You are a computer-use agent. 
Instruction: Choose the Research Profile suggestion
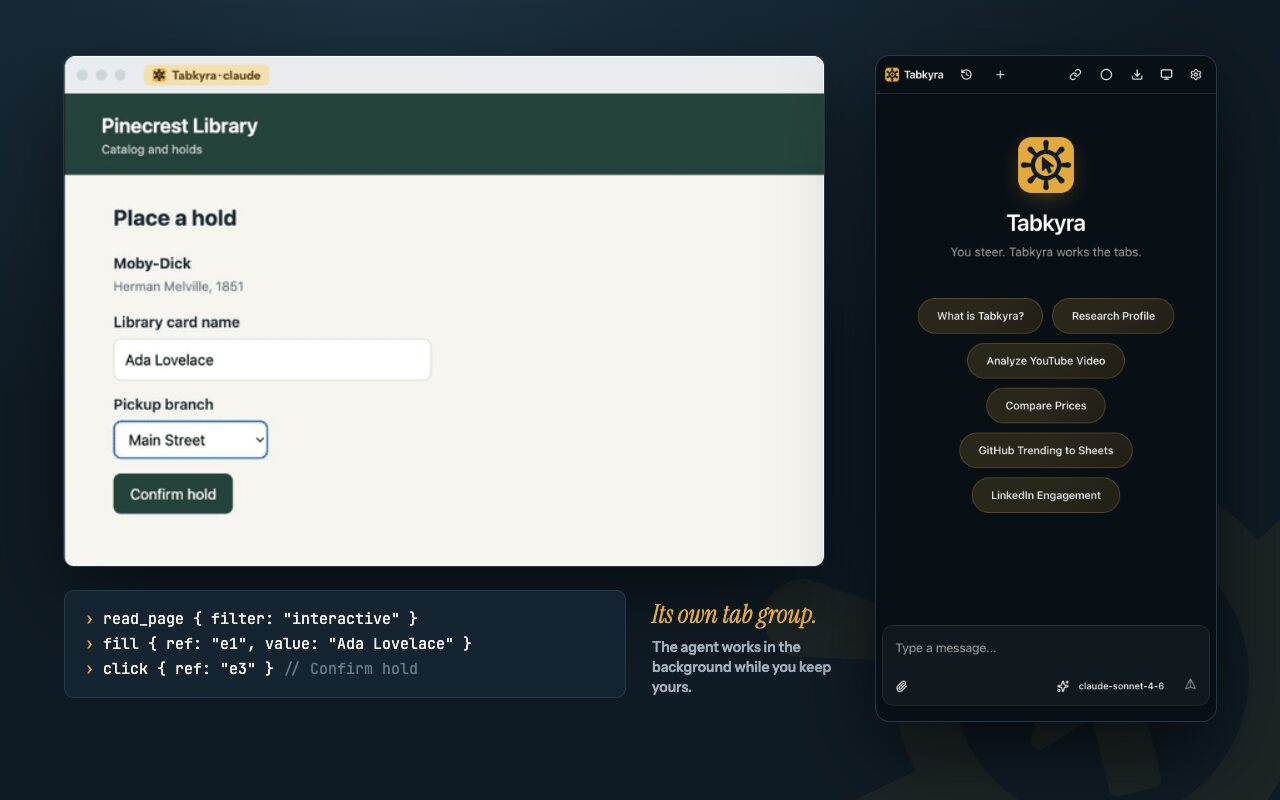(1113, 316)
